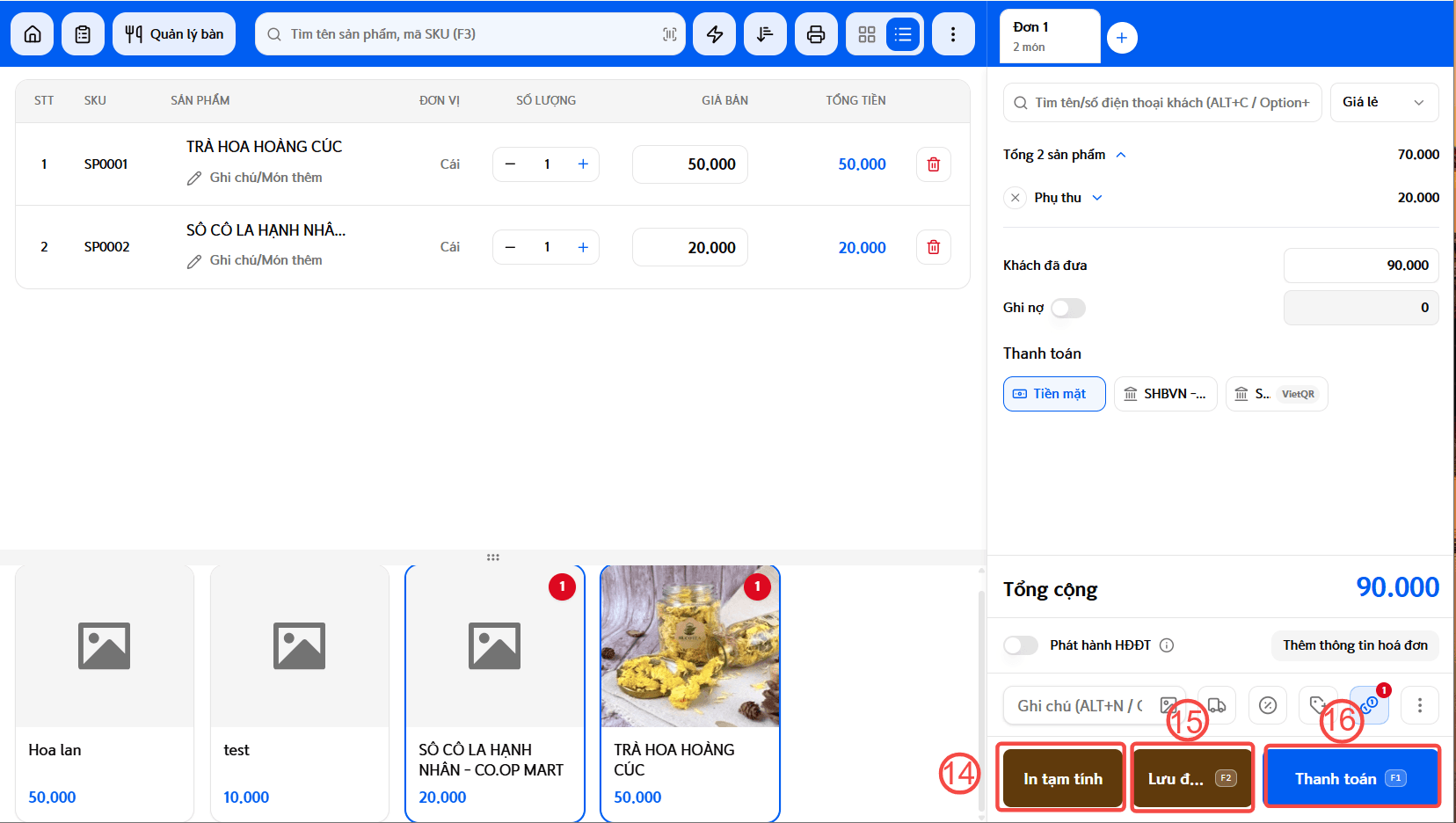Switch to grid view layout

coord(867,34)
